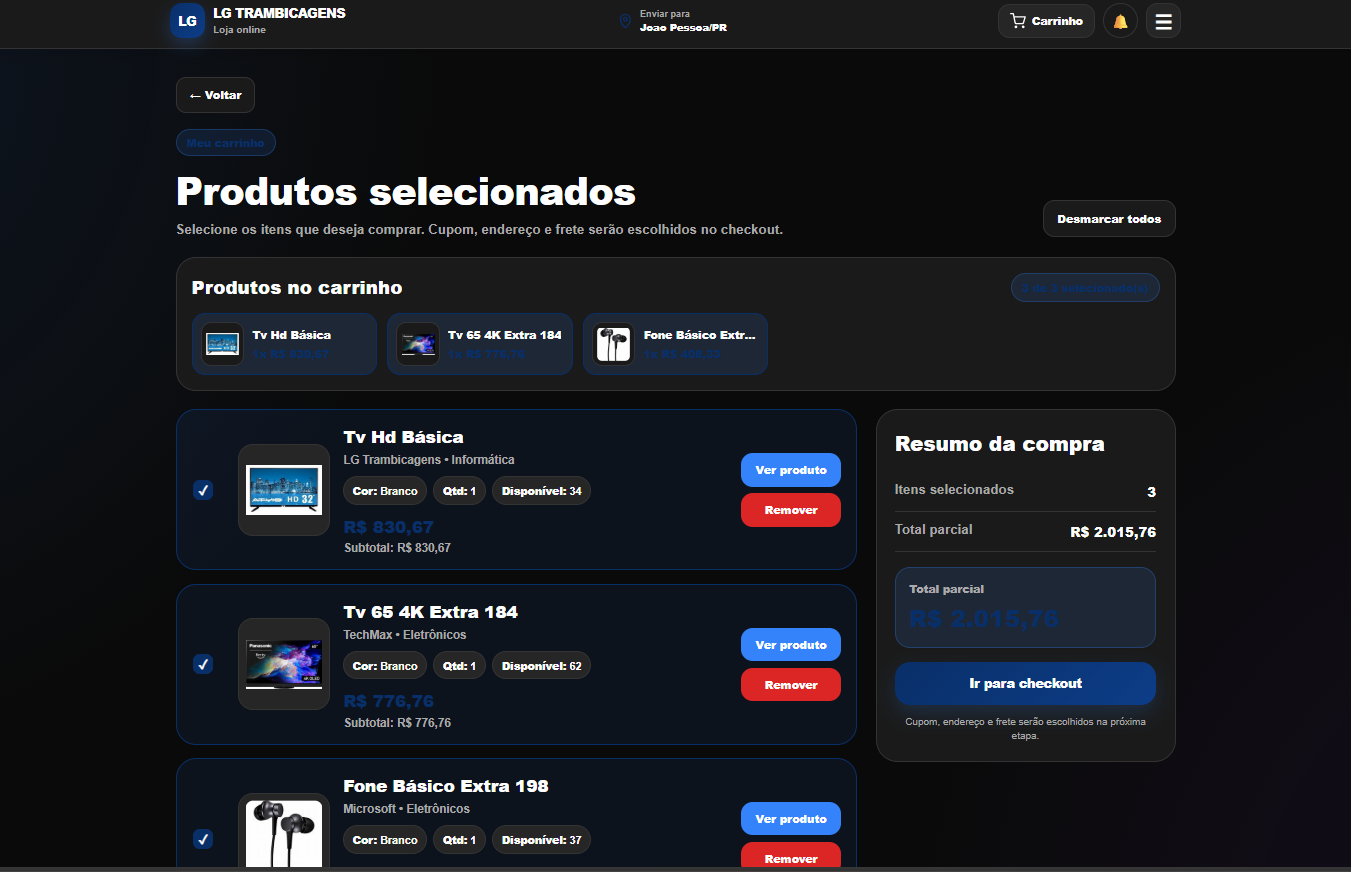Screen dimensions: 1351x872
Task: Uncheck the Tv 65 4K Extra 184 checkbox
Action: [x=203, y=664]
